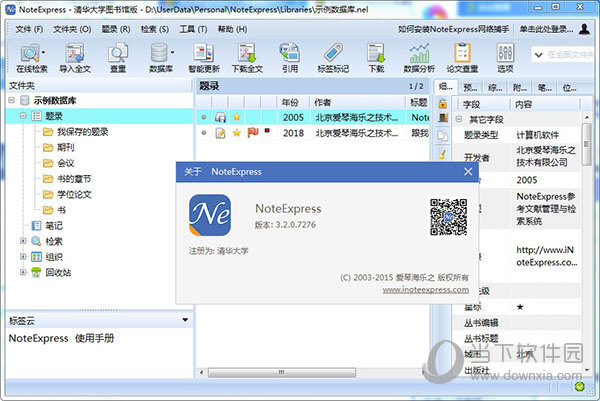
Task: Click the read-status dot on the 2018 row
Action: pos(204,133)
